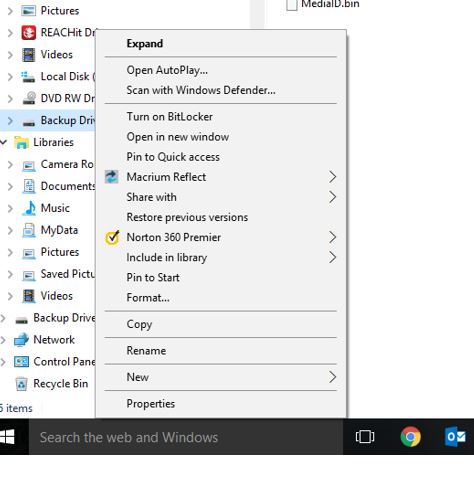Click the Music library note icon
Viewport: 474px width, 487px height.
[29, 208]
